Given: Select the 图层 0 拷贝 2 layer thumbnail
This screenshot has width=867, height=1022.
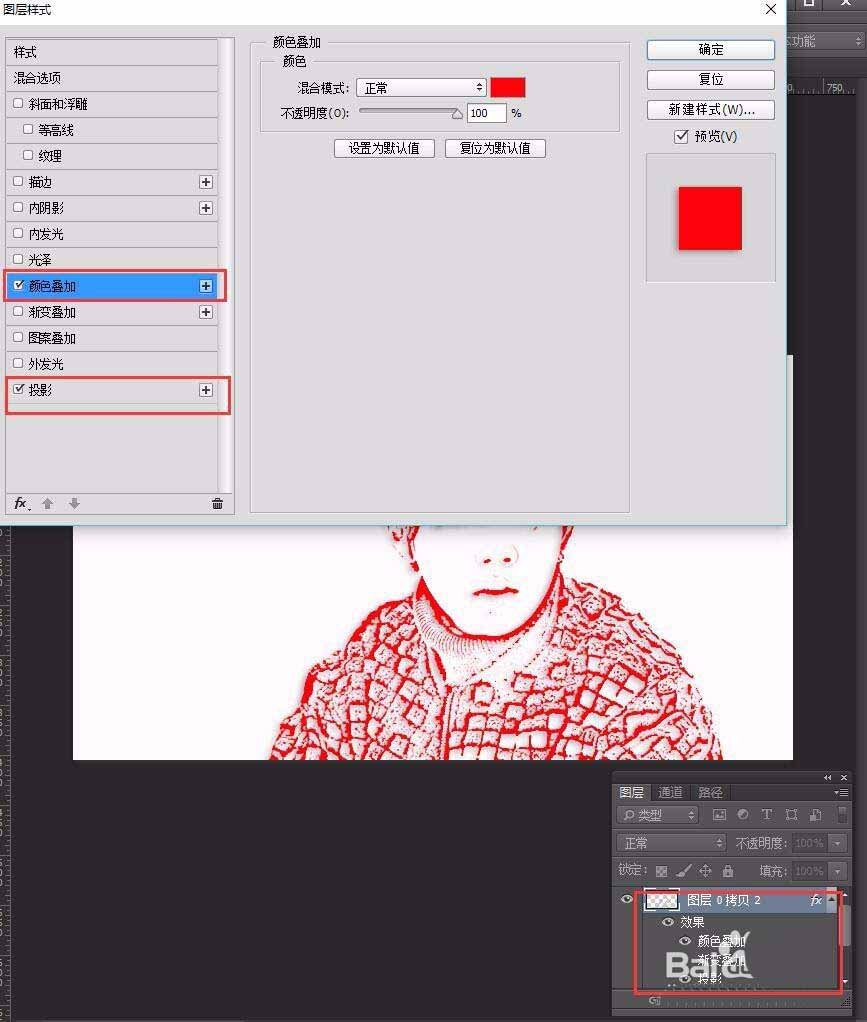Looking at the screenshot, I should (x=661, y=900).
